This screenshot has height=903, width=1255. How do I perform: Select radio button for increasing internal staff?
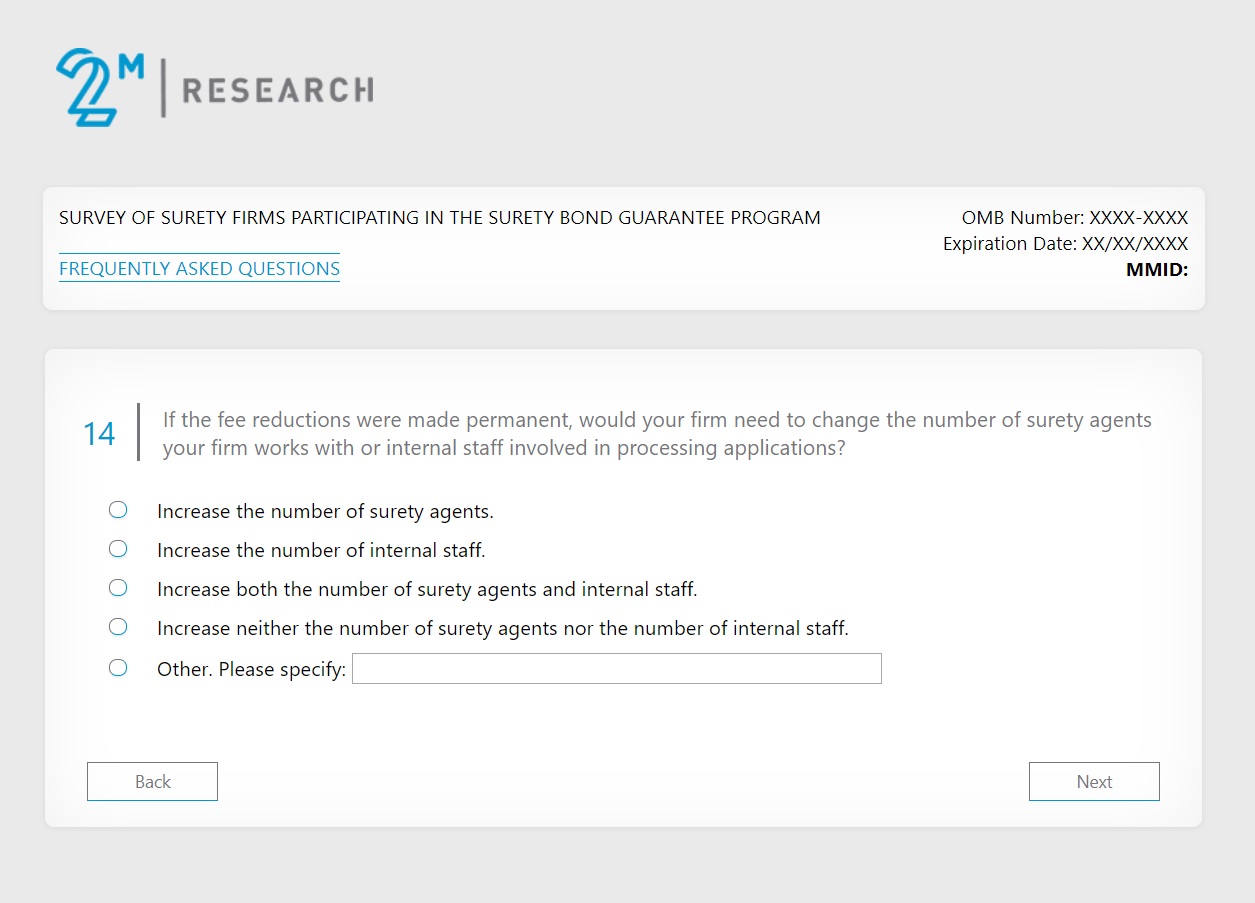118,549
